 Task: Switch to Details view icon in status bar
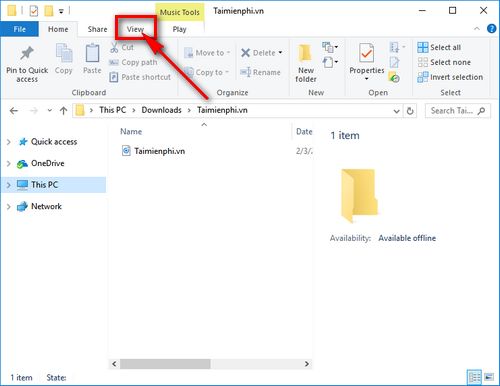click(474, 377)
